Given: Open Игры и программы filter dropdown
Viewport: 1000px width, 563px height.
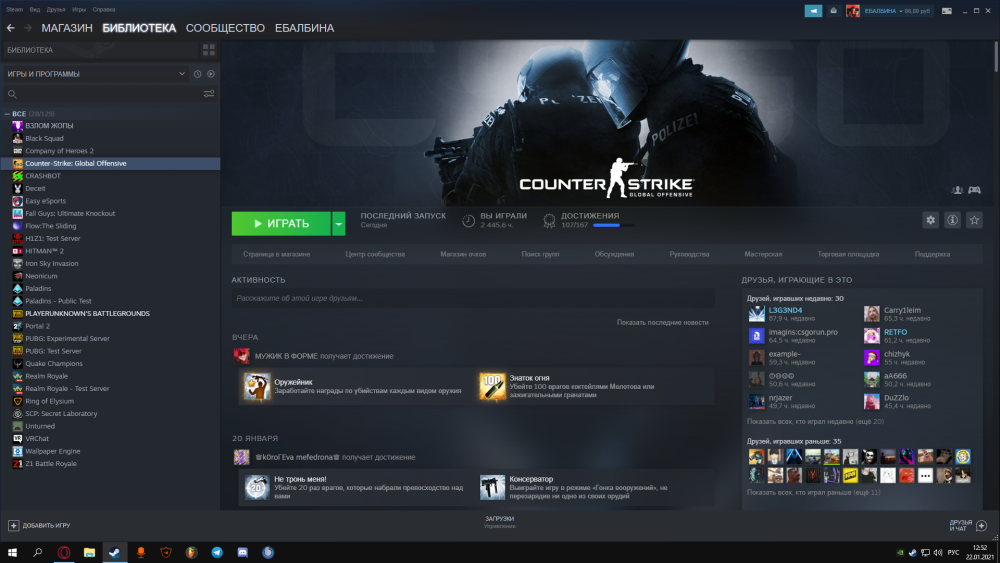Looking at the screenshot, I should (96, 74).
